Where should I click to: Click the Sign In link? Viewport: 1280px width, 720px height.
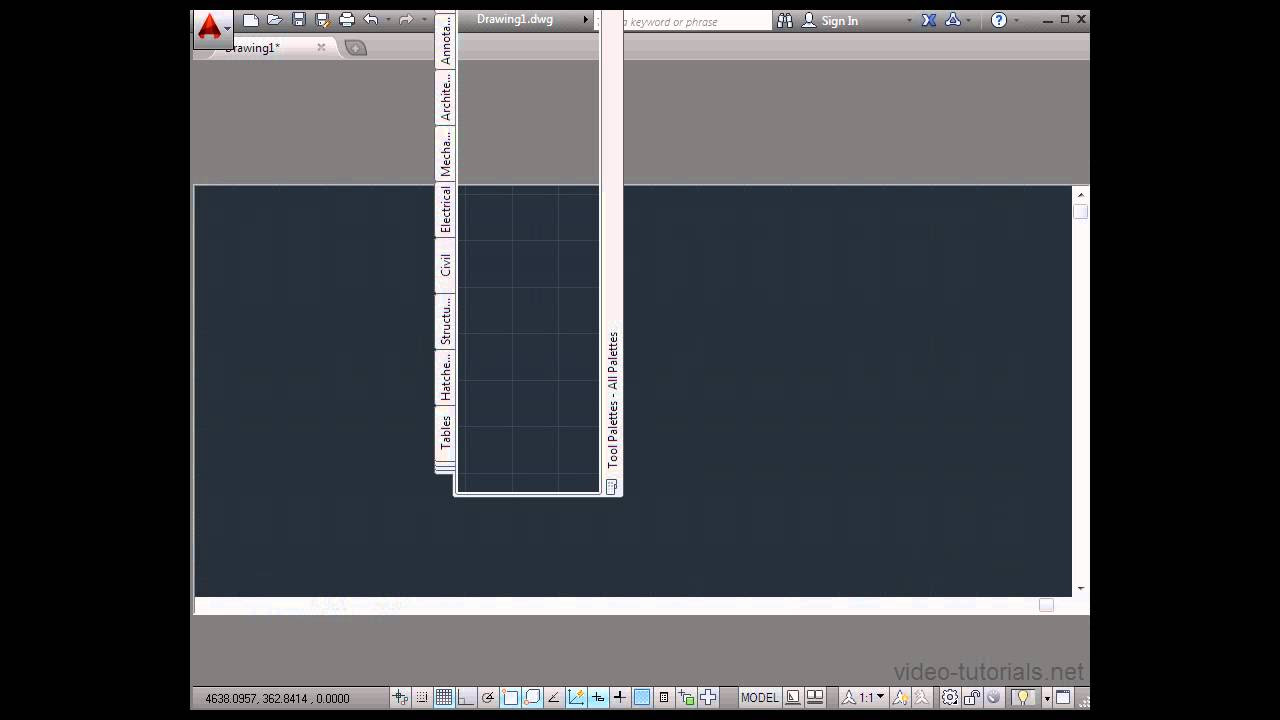pyautogui.click(x=839, y=20)
